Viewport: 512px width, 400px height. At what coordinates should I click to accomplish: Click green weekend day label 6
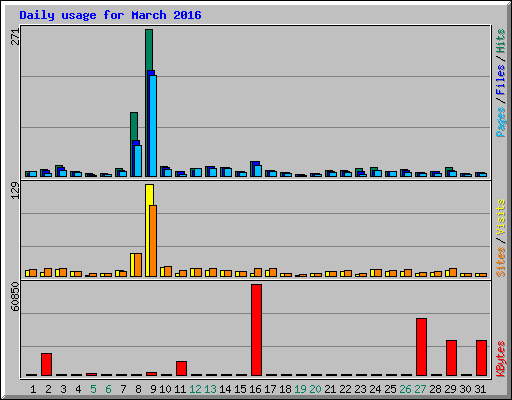pyautogui.click(x=108, y=389)
